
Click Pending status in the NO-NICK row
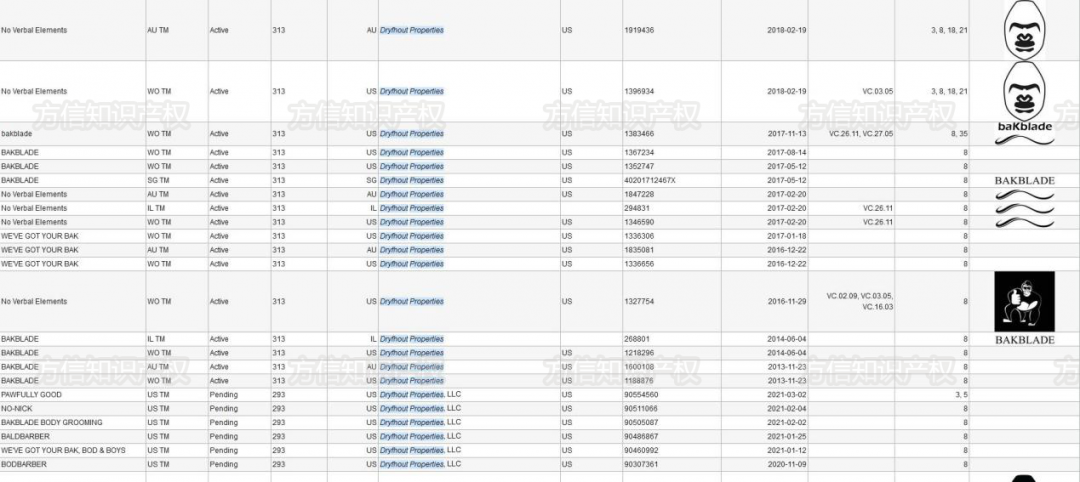point(223,408)
